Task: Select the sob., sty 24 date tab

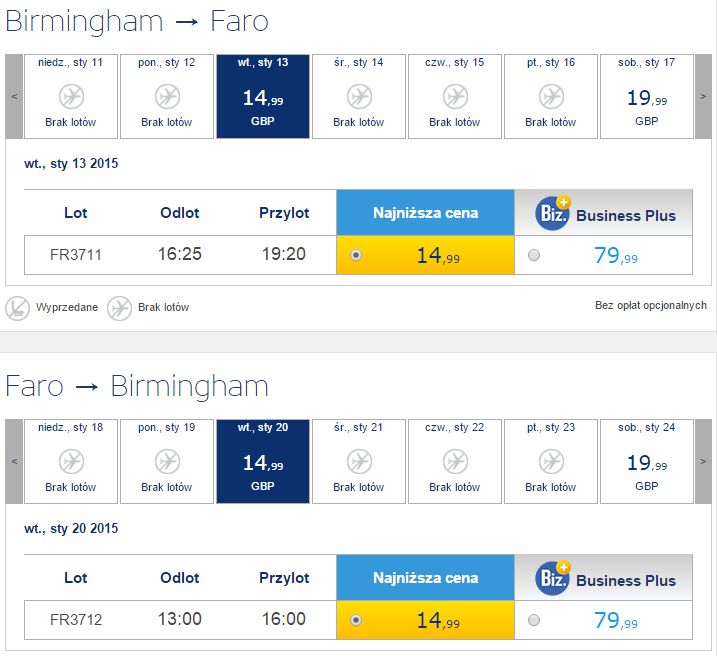Action: 646,461
